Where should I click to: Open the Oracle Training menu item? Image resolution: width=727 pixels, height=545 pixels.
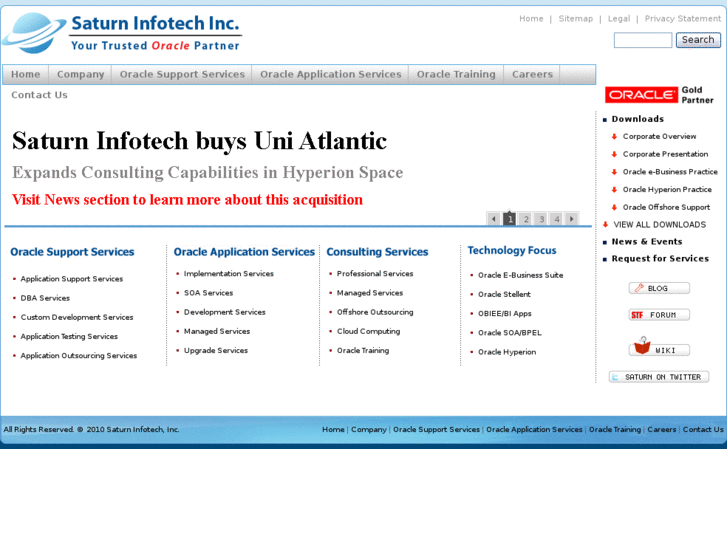coord(456,74)
